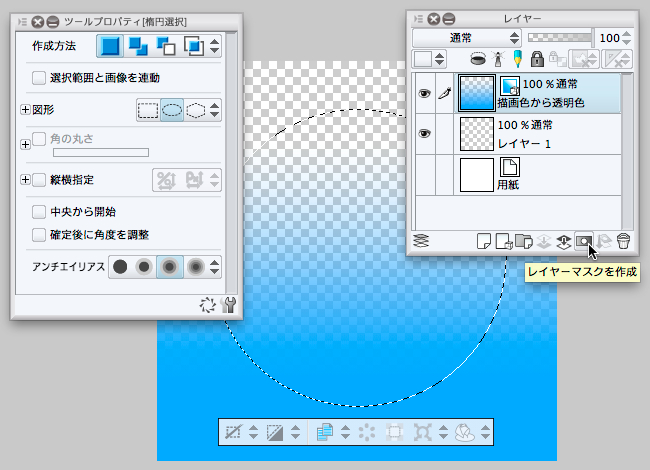Click 用紙 layer name text
Screen dimensions: 650x470
[508, 184]
